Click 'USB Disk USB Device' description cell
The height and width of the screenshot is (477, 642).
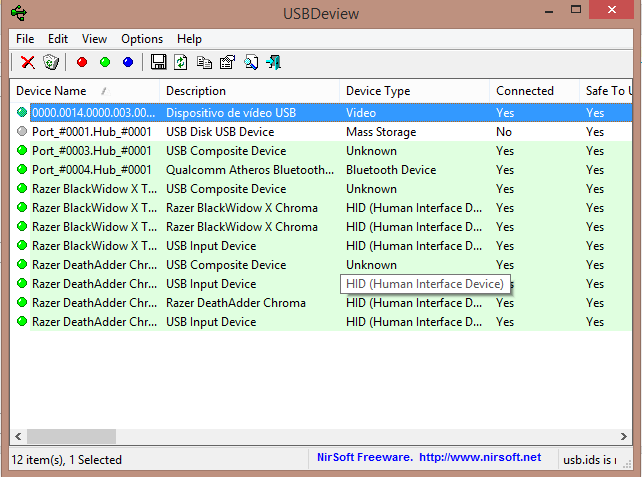coord(220,132)
